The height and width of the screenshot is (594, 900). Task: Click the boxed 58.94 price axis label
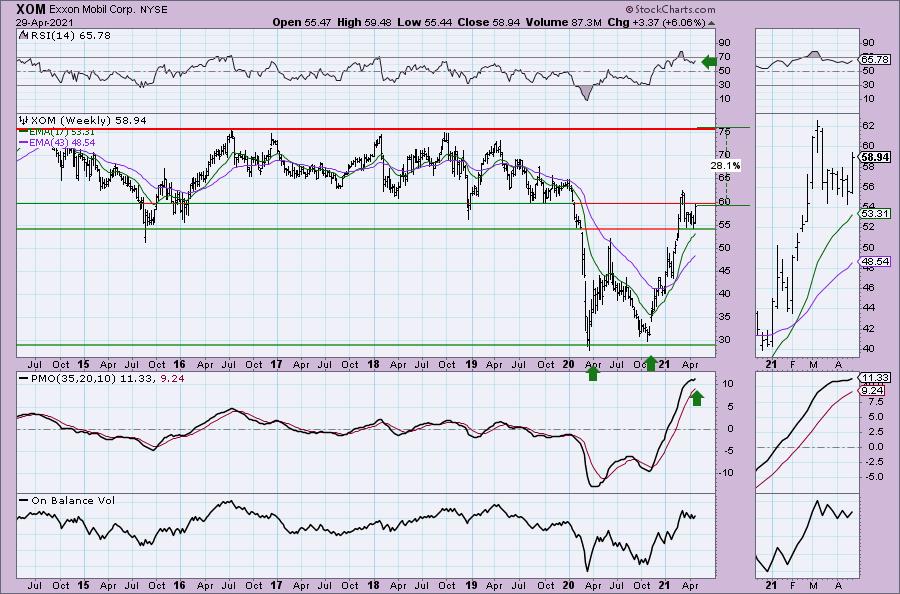click(875, 157)
